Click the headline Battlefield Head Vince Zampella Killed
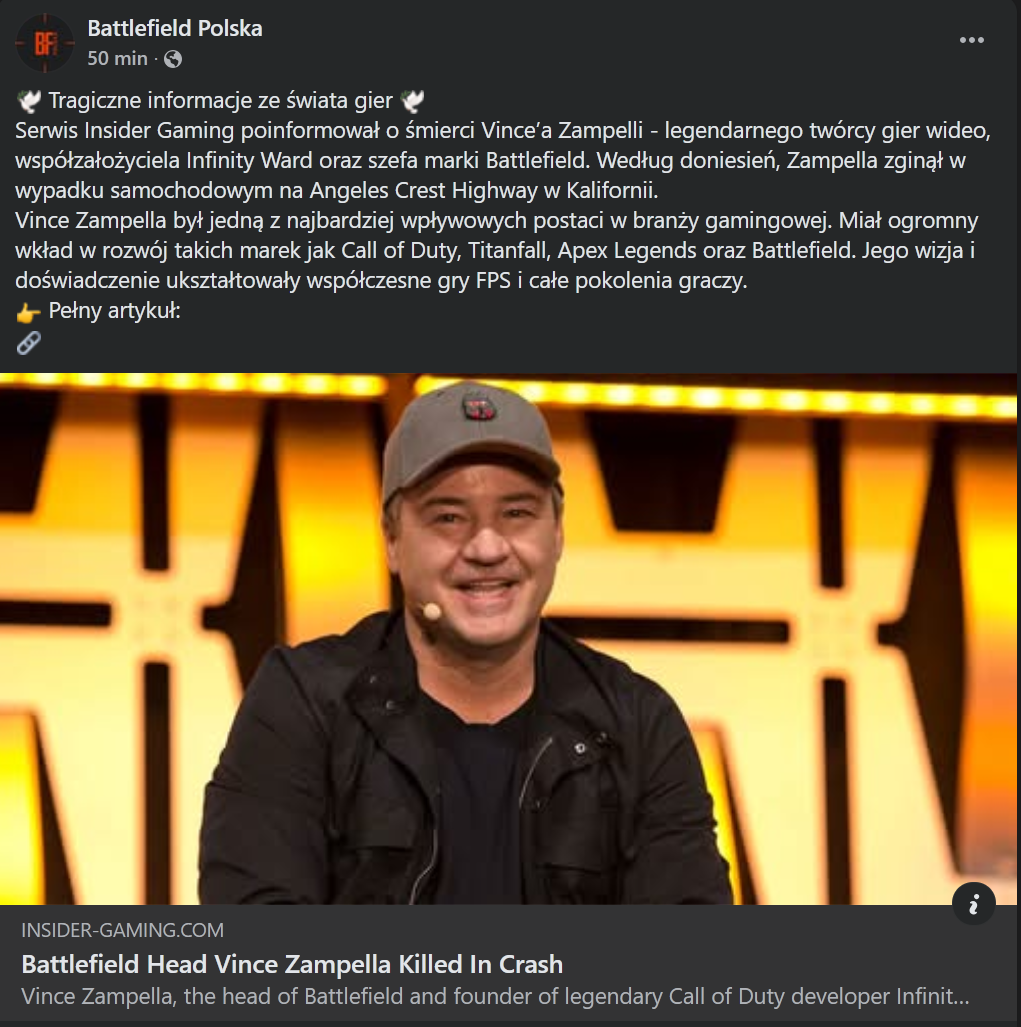1021x1027 pixels. click(292, 964)
